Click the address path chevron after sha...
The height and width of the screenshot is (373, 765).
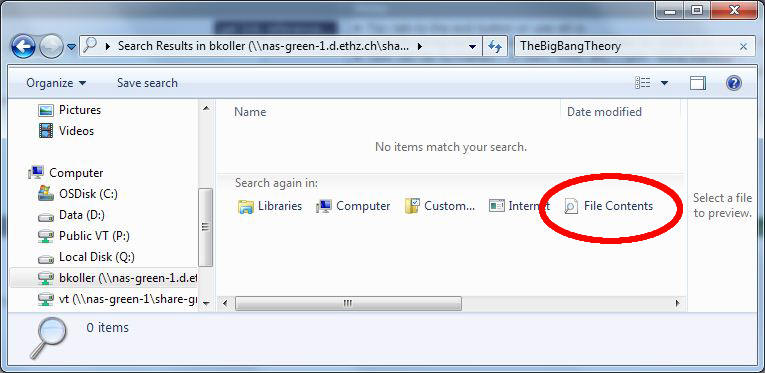click(x=420, y=47)
